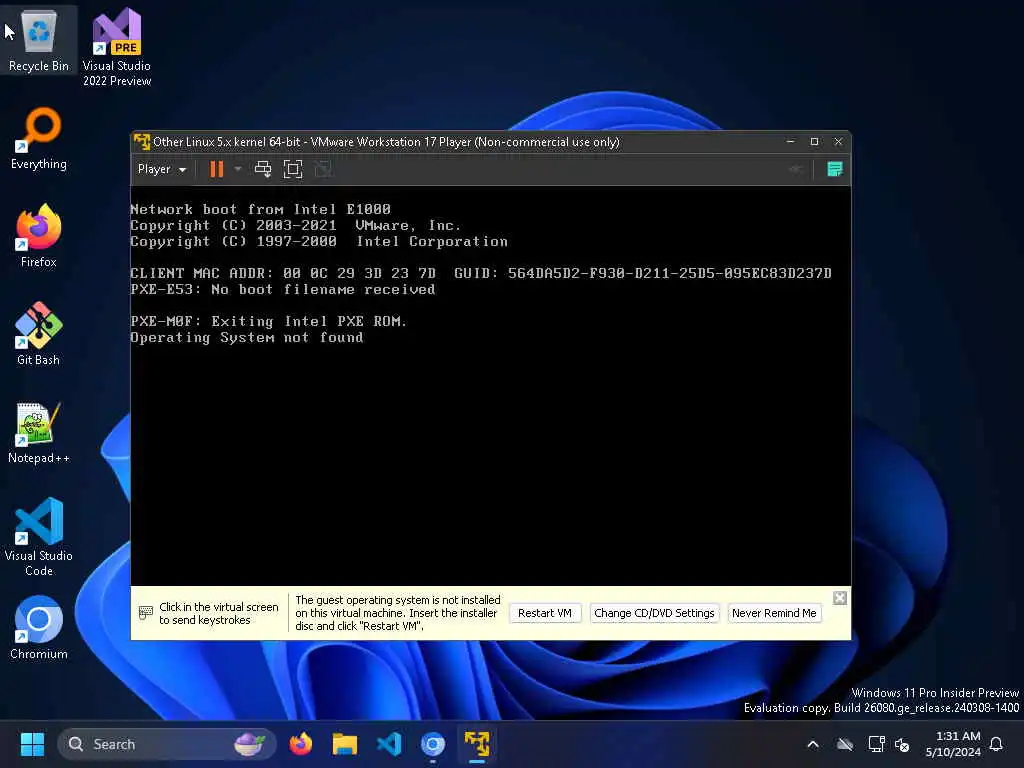Click the cloud sync tray icon
Screen dimensions: 1024x768
point(845,744)
